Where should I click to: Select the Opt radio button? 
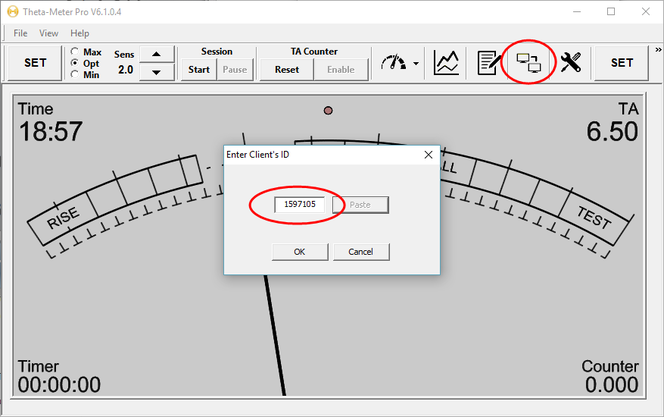pyautogui.click(x=76, y=63)
